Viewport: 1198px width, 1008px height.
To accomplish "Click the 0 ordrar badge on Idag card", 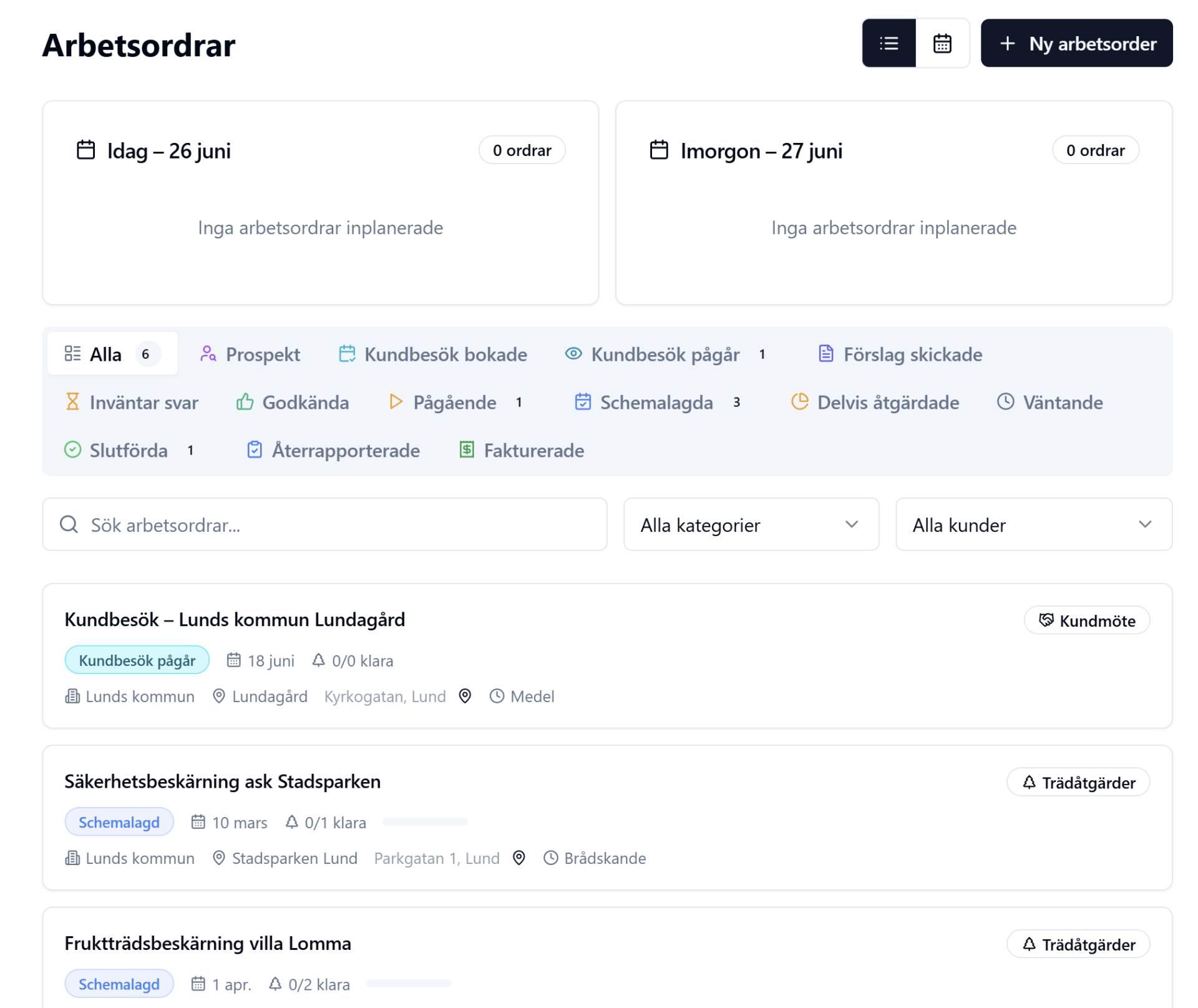I will point(522,150).
